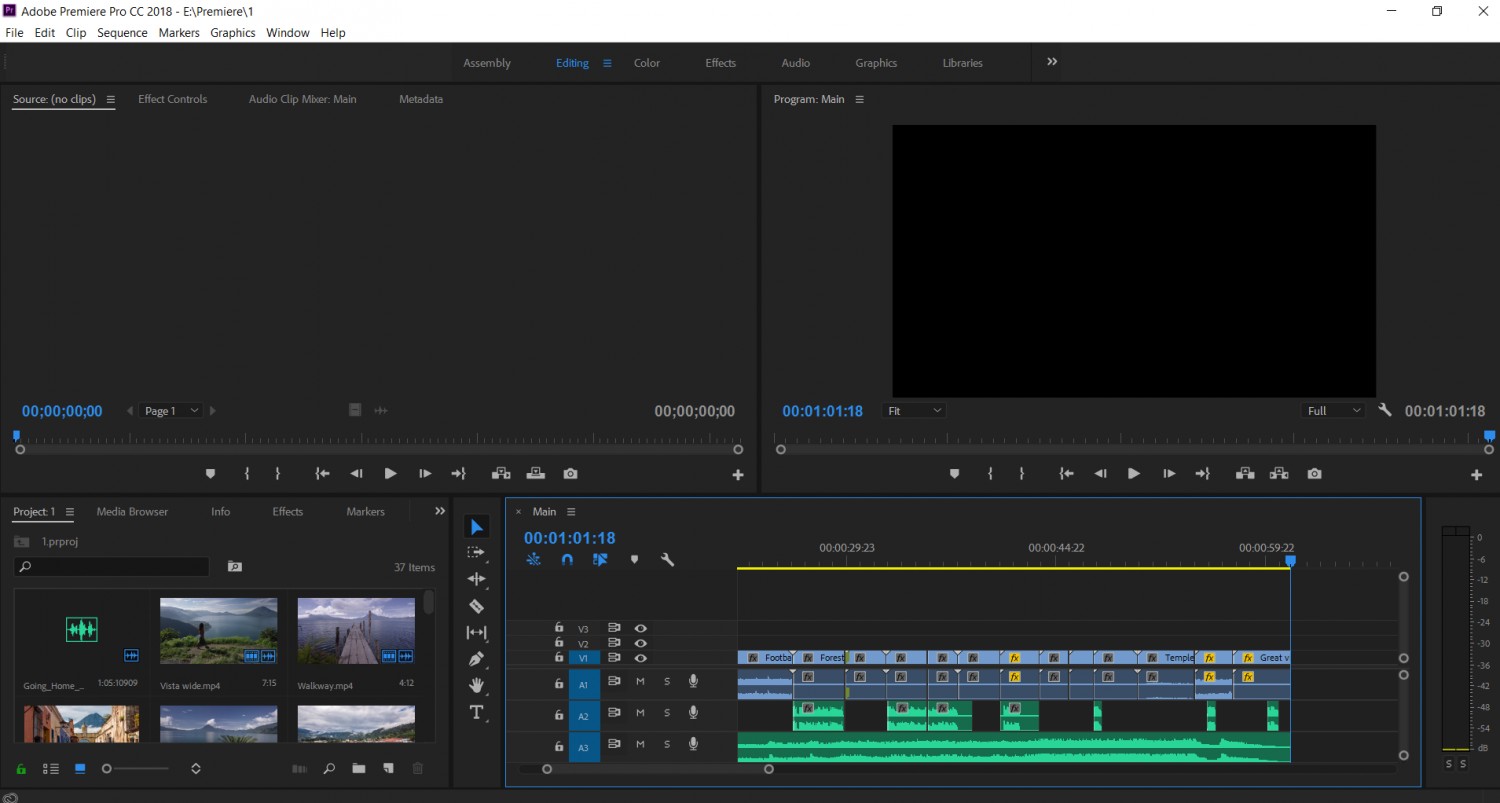Add a marker in the timeline

634,560
